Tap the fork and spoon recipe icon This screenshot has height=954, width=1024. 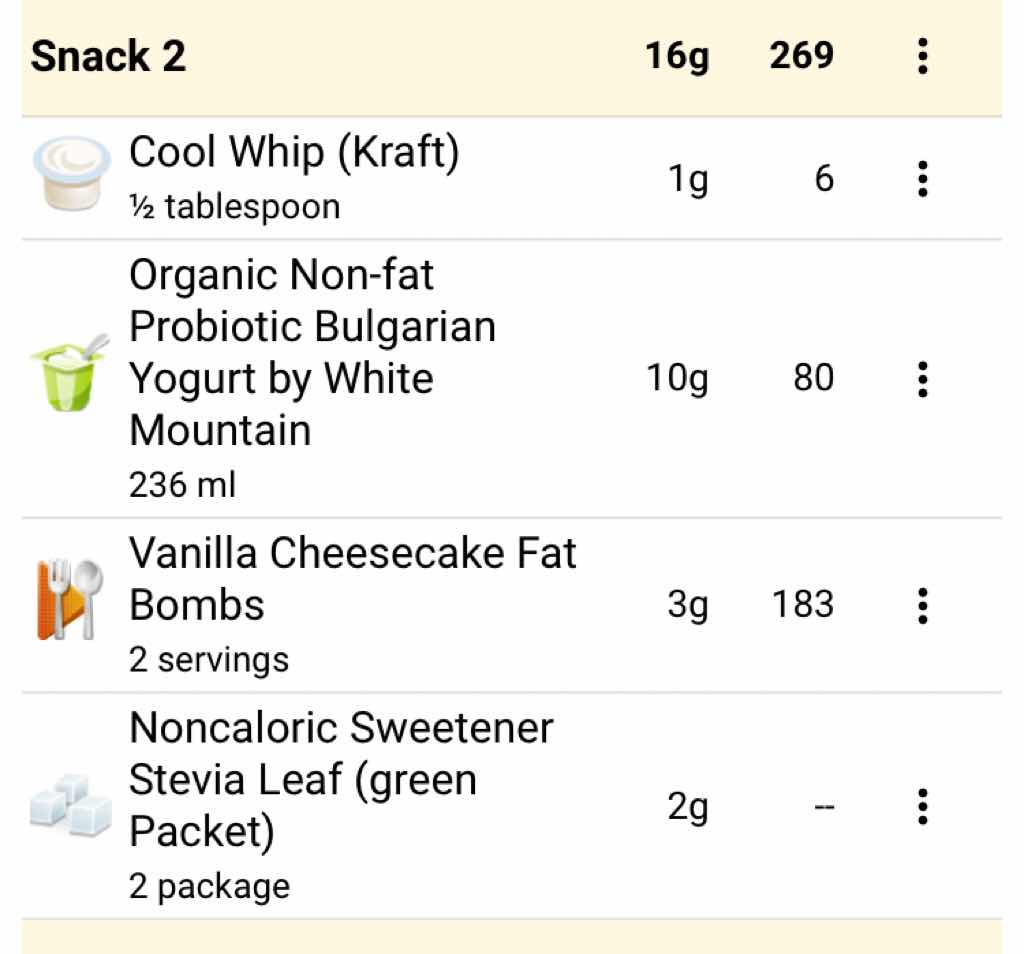point(69,598)
